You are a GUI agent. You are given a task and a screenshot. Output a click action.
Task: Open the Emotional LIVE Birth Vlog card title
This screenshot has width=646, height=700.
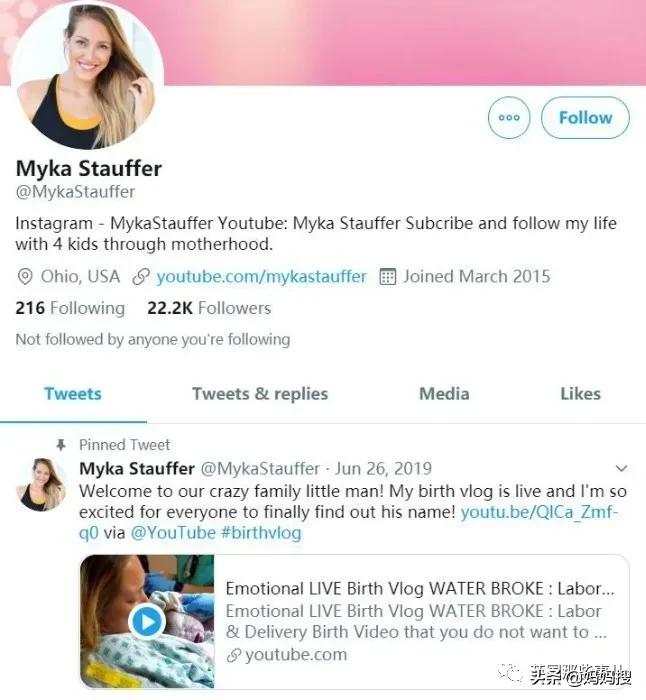click(420, 589)
